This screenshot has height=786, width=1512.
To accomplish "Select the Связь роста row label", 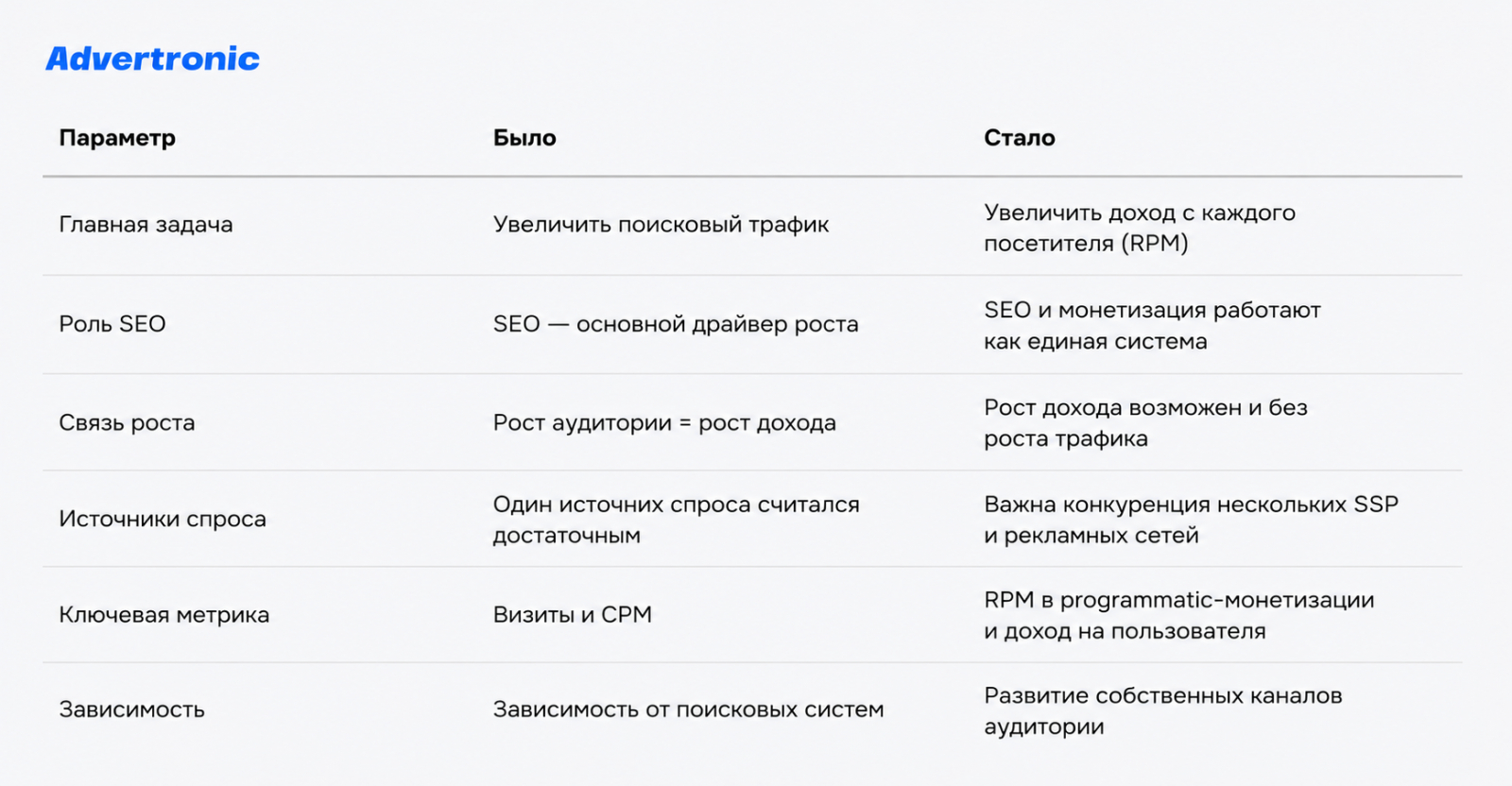I will (127, 422).
